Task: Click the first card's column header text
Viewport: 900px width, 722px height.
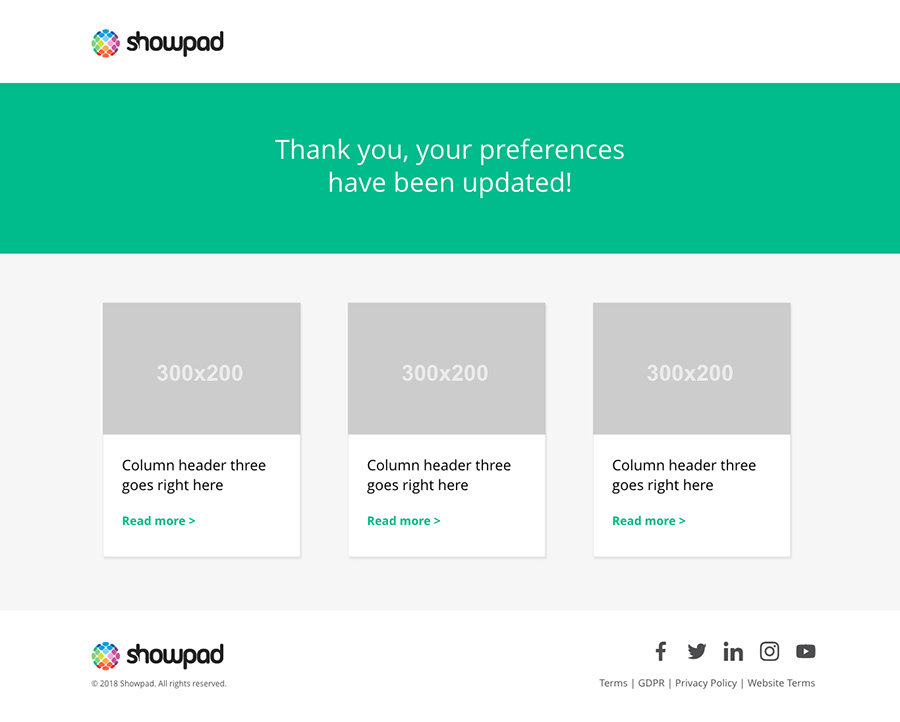Action: 194,475
